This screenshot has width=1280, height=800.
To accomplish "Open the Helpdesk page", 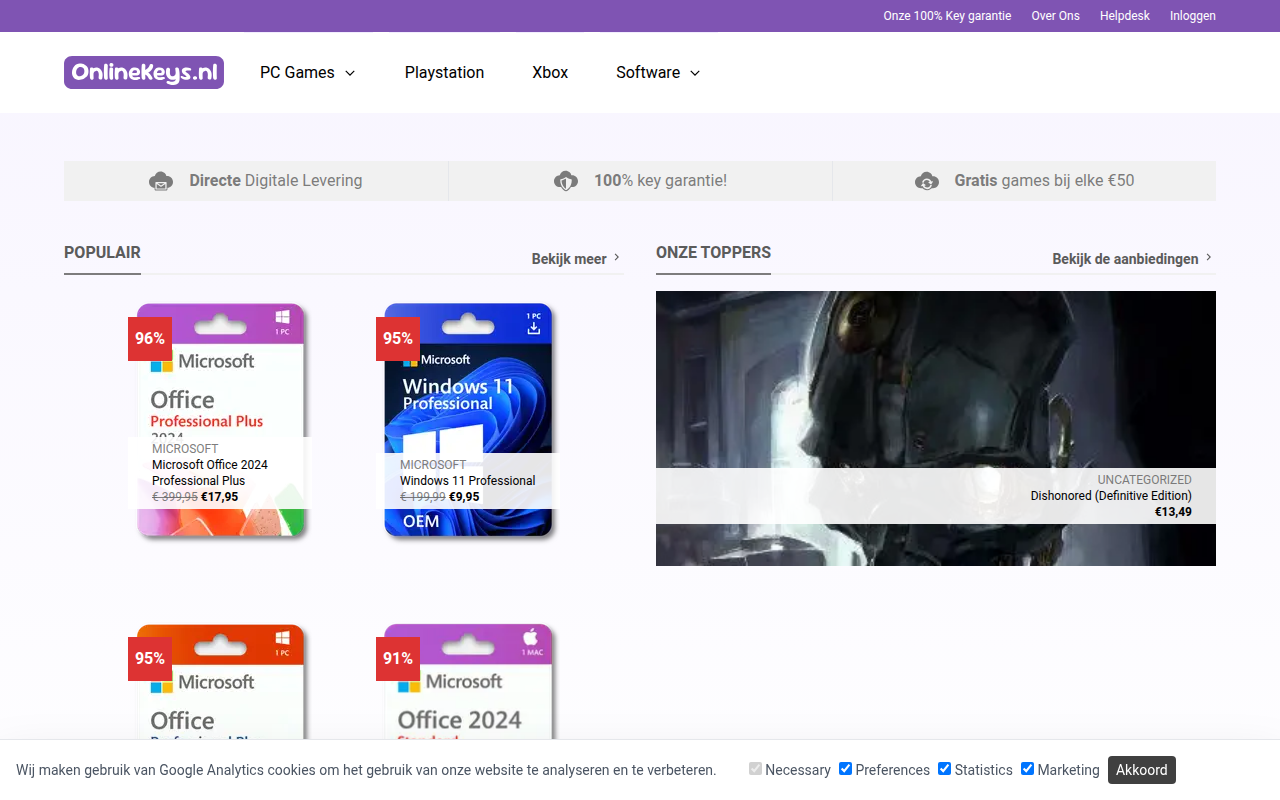I will [x=1125, y=16].
